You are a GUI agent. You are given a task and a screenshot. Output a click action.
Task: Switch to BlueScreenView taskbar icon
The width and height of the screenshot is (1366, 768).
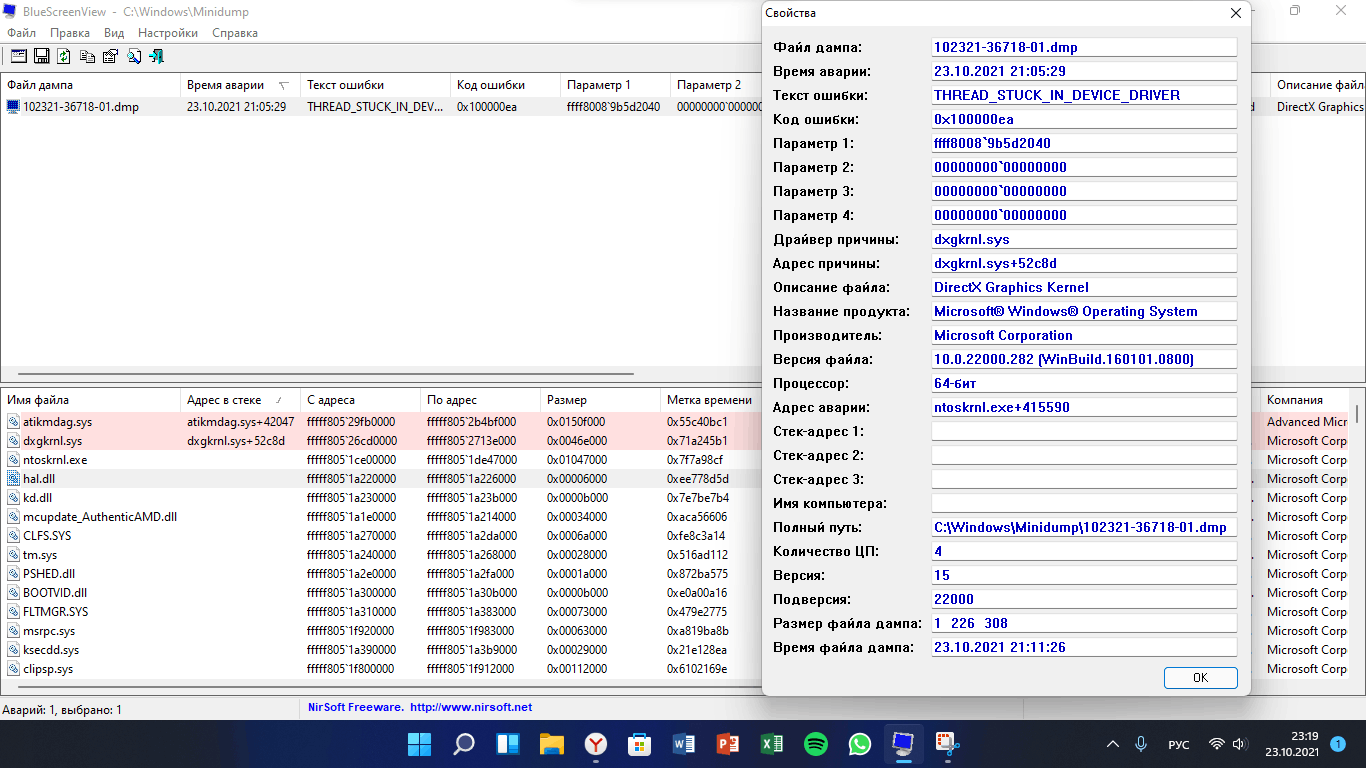[x=904, y=744]
